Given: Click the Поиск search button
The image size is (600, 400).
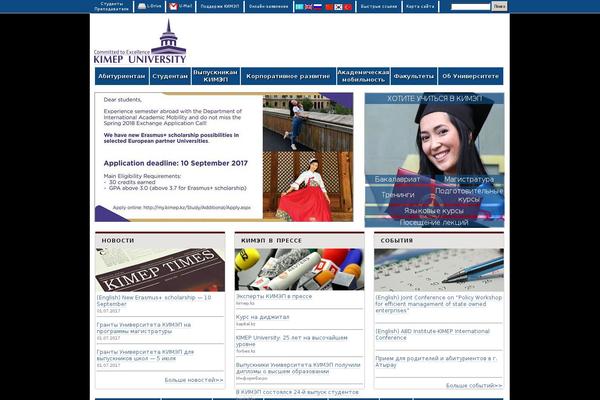Looking at the screenshot, I should point(499,7).
